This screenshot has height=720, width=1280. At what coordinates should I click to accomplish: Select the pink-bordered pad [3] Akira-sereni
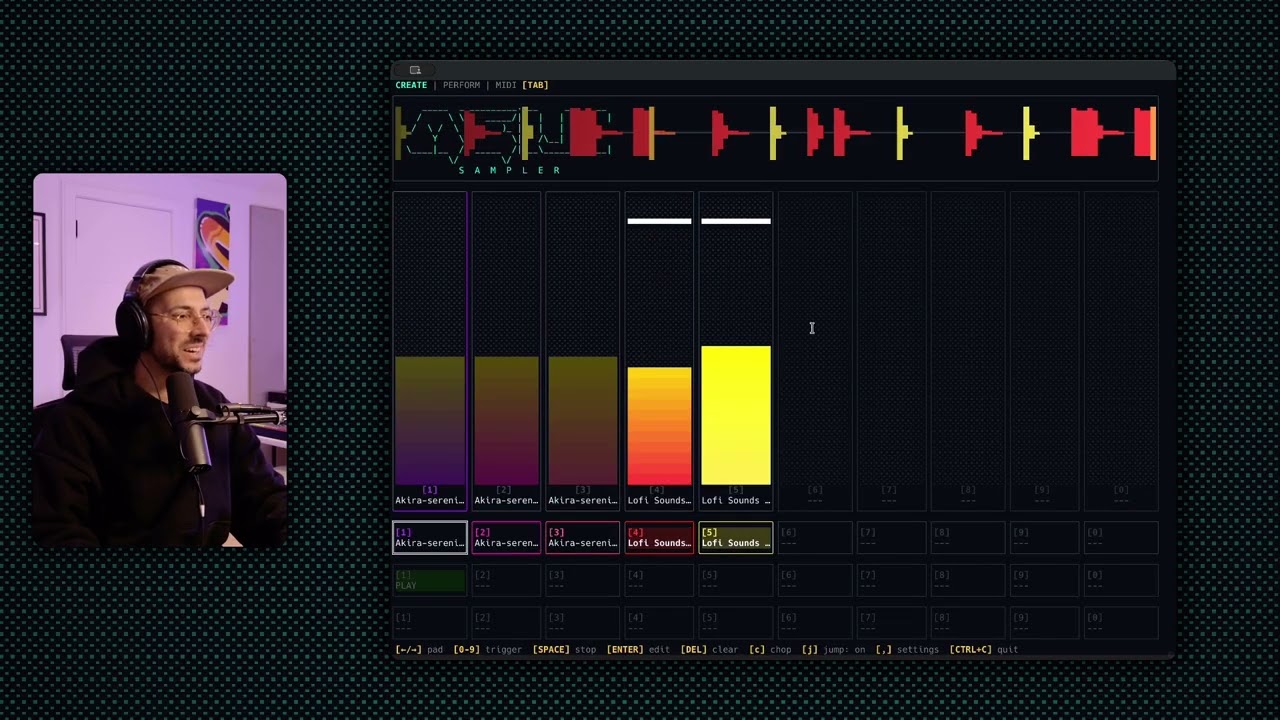583,537
